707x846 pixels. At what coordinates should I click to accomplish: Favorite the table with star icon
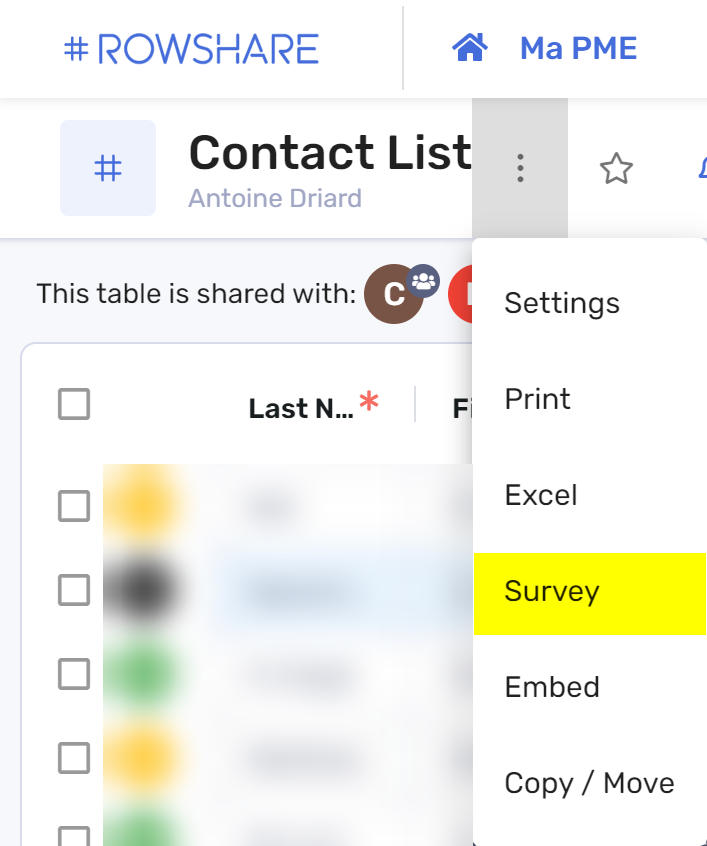click(616, 169)
